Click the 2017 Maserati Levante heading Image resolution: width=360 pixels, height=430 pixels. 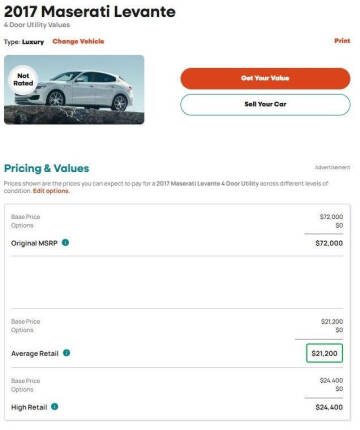(90, 12)
